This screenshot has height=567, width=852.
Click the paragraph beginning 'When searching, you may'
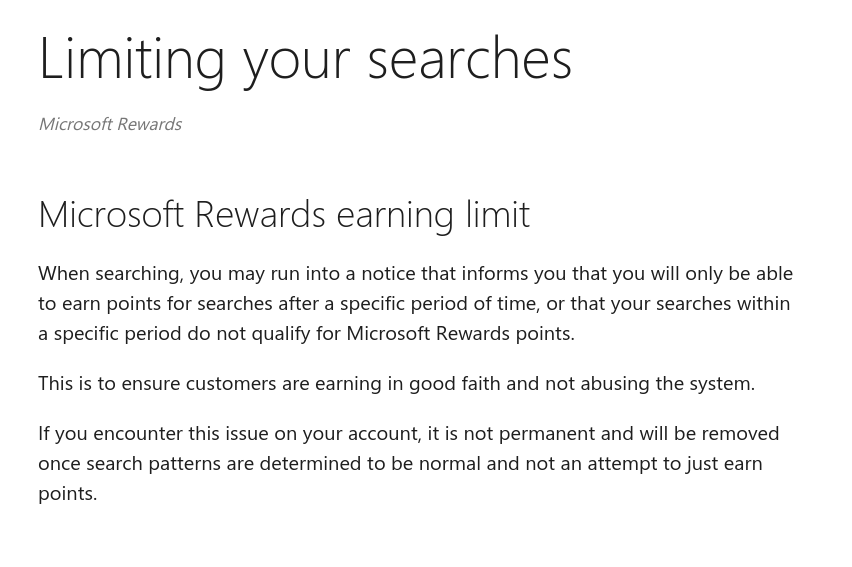pos(416,303)
